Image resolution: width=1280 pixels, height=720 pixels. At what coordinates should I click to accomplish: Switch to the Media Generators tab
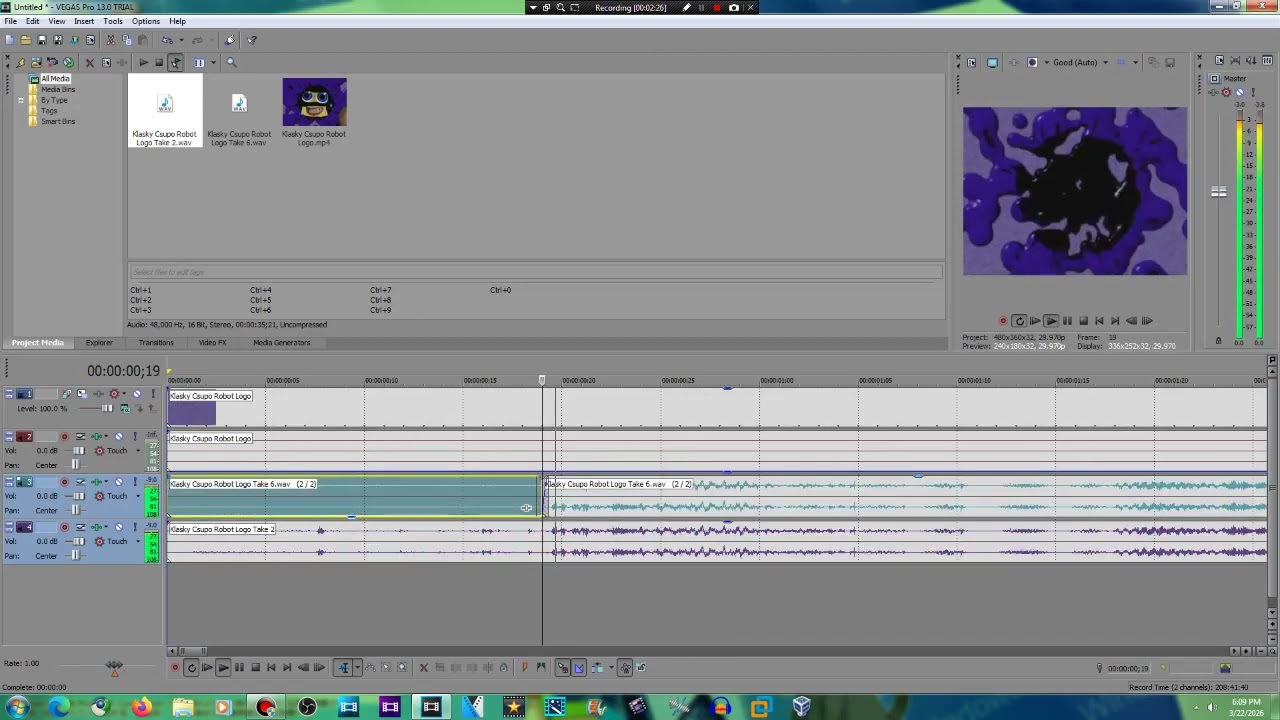(x=282, y=342)
